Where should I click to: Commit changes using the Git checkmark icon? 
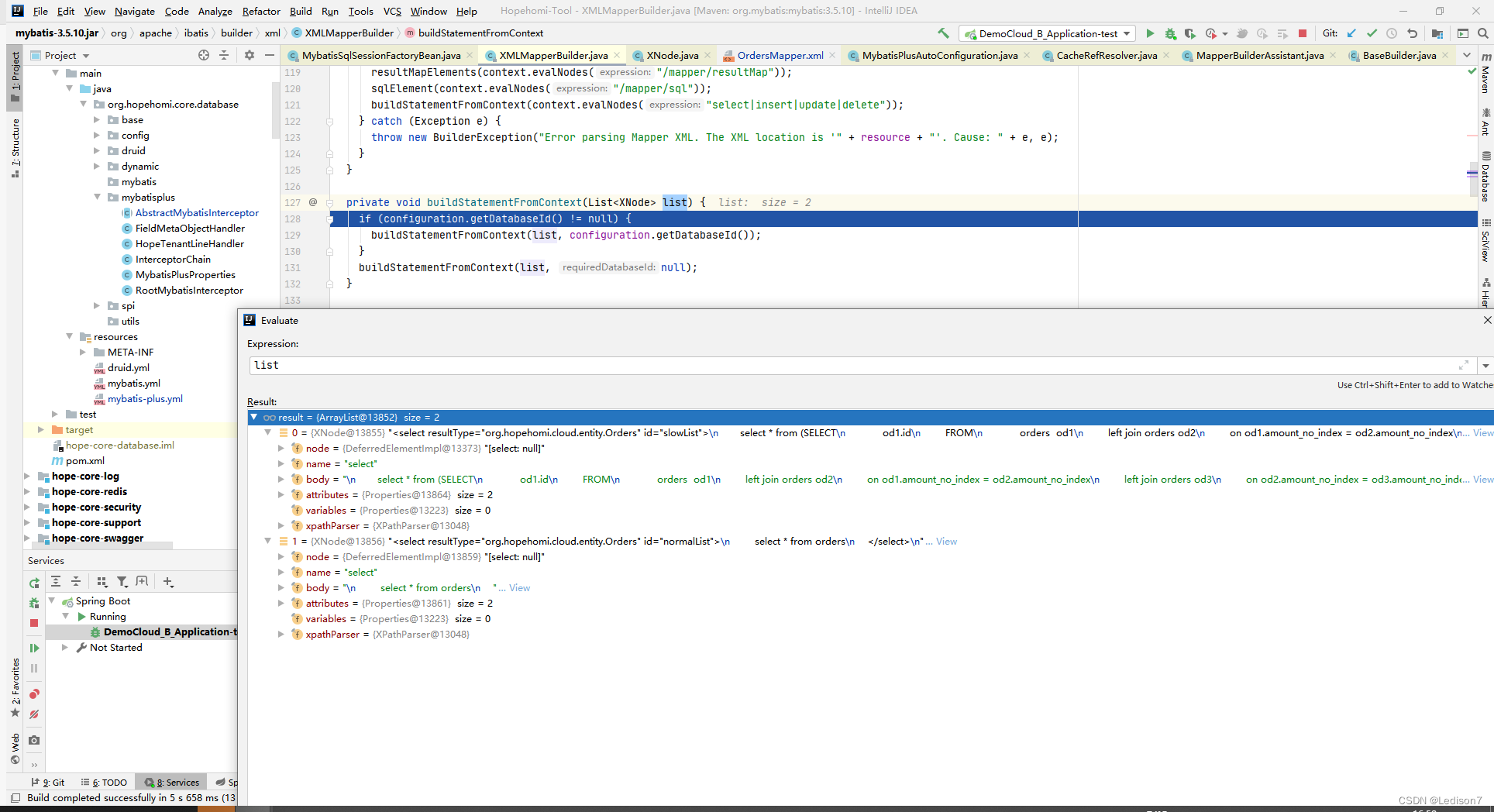click(1372, 33)
